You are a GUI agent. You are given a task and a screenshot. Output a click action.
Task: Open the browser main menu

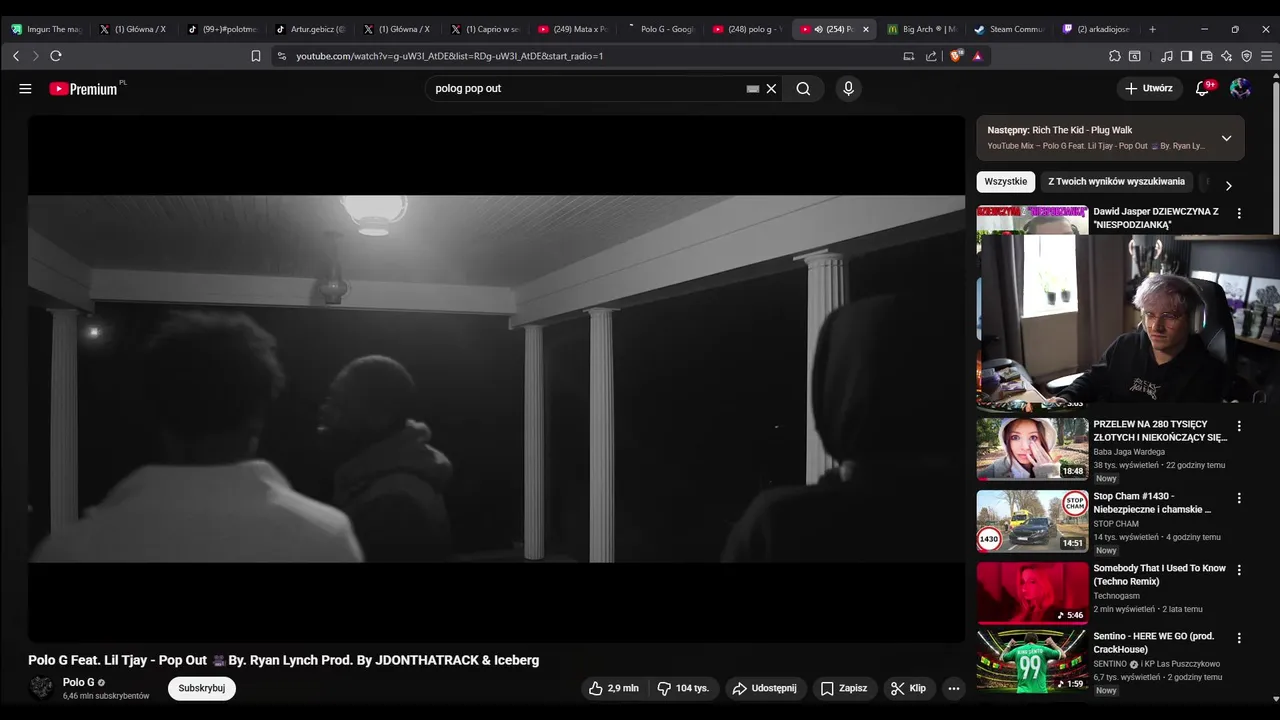1266,56
